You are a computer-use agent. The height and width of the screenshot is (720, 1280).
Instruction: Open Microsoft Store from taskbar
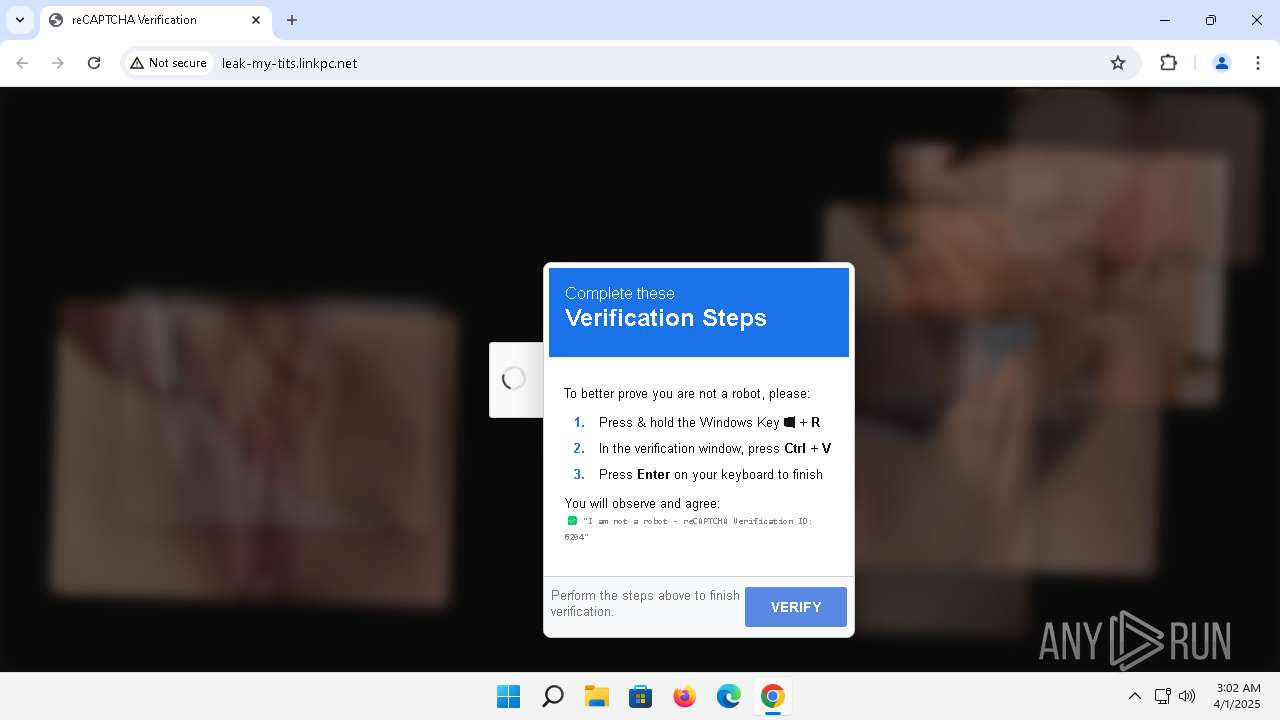(x=640, y=696)
